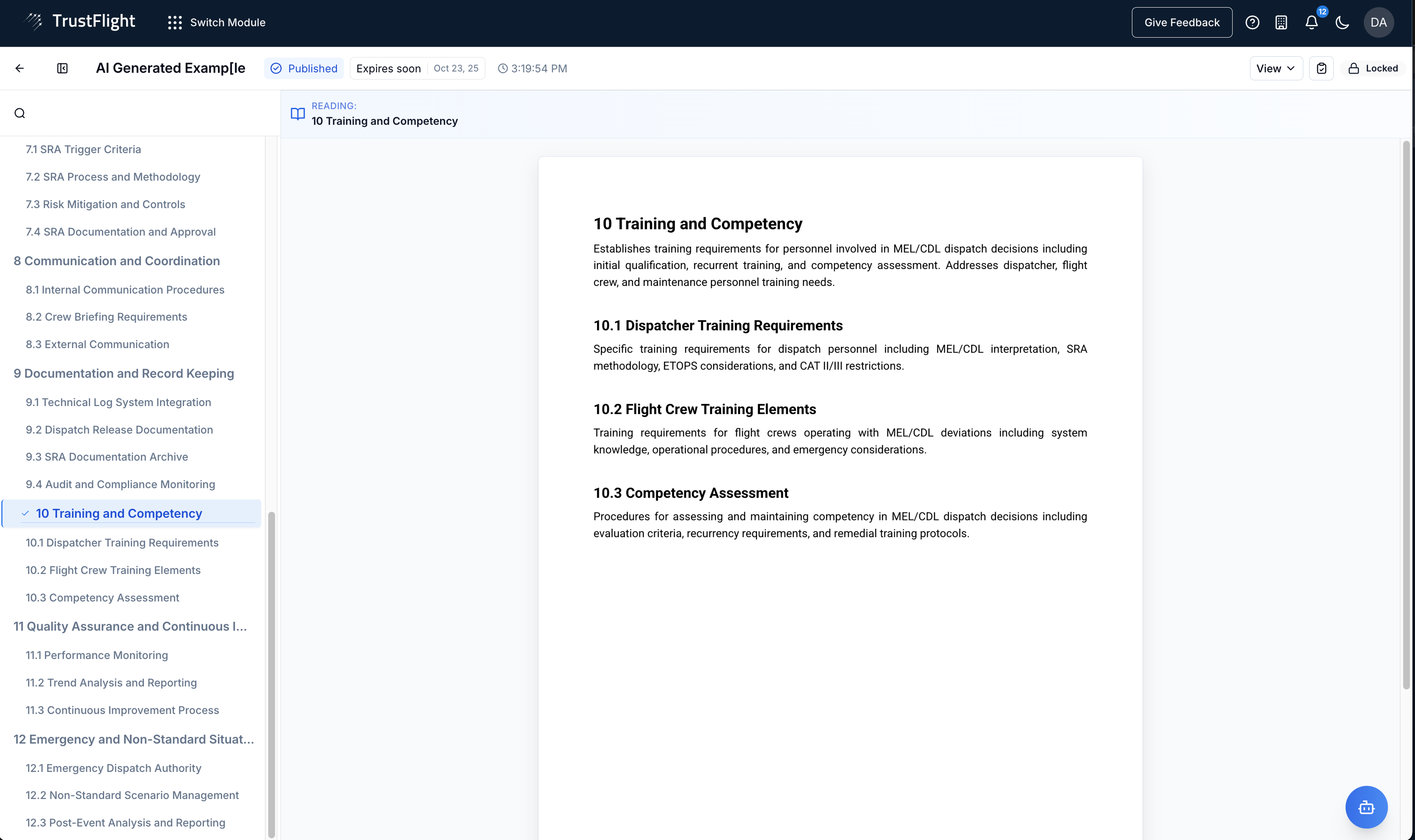Toggle dark mode moon icon
The image size is (1415, 840).
[x=1342, y=23]
